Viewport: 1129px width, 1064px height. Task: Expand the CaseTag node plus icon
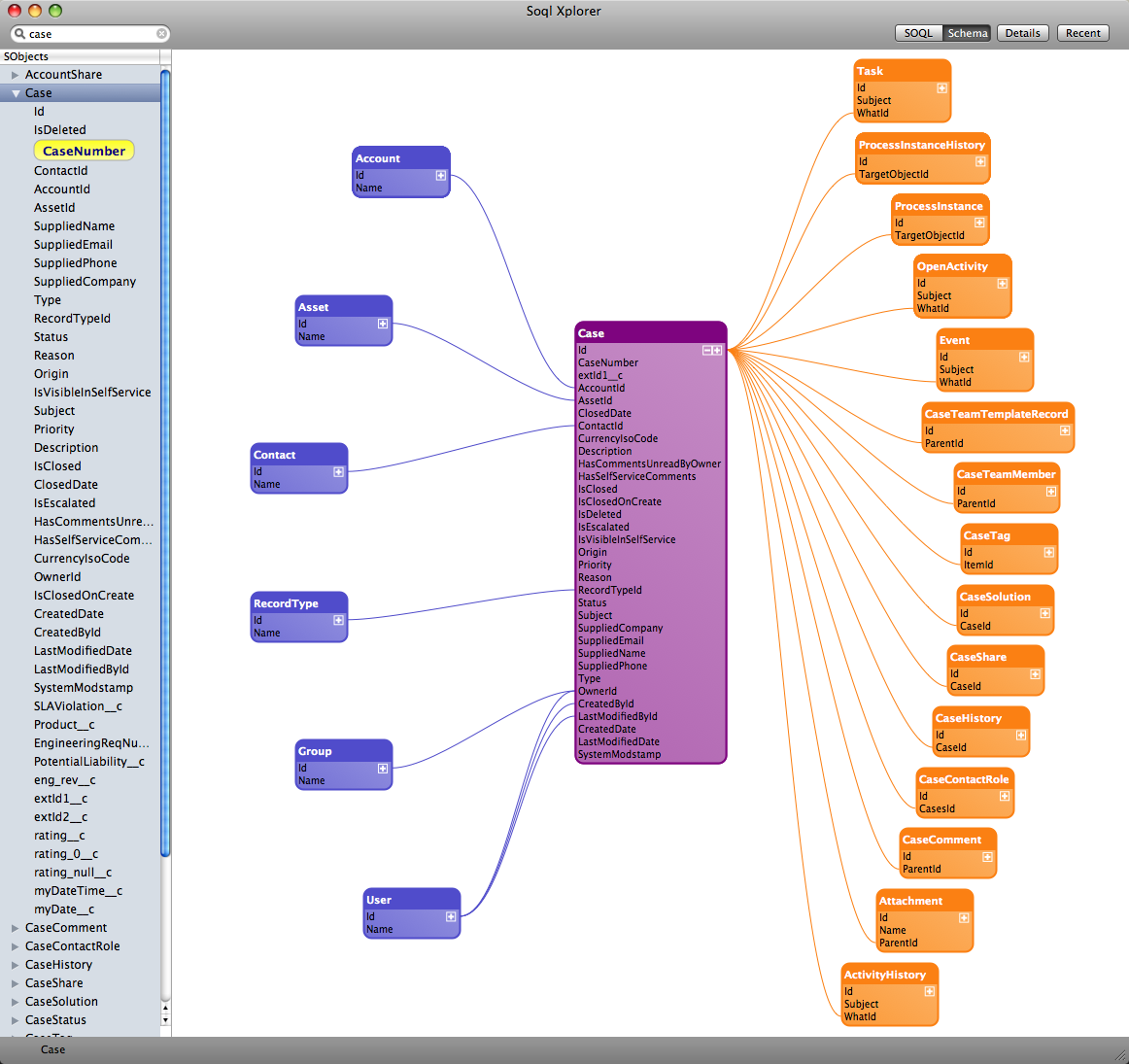(x=1049, y=553)
